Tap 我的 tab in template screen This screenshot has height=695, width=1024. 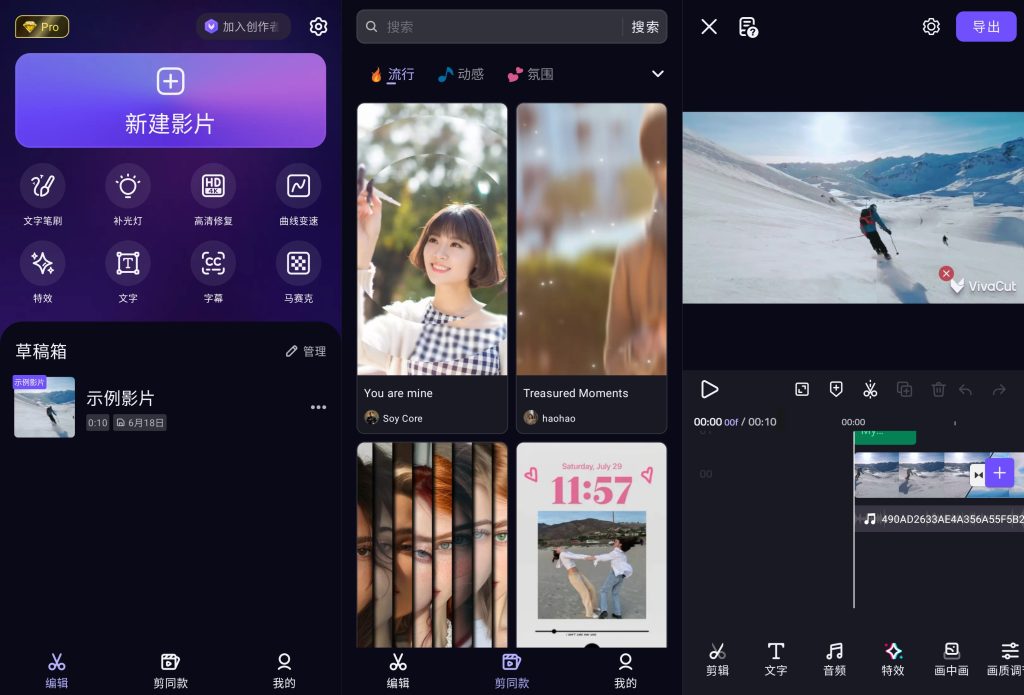pyautogui.click(x=625, y=671)
